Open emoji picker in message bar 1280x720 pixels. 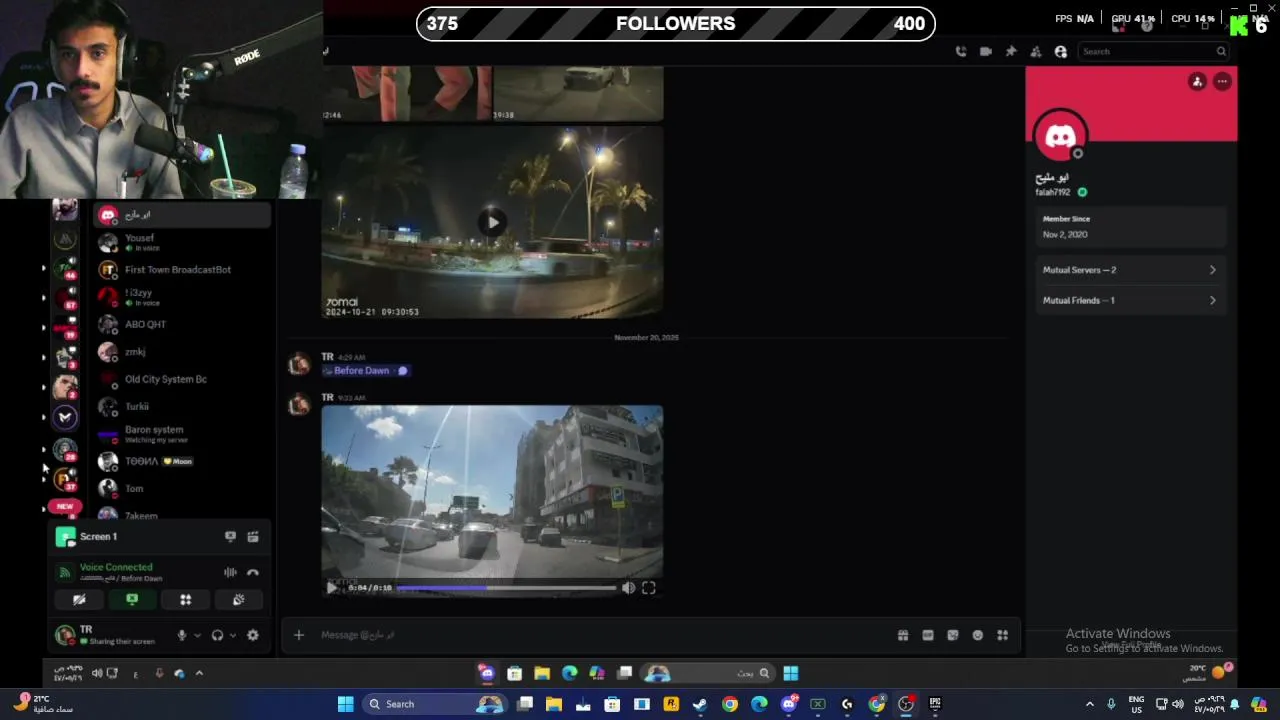[x=978, y=635]
